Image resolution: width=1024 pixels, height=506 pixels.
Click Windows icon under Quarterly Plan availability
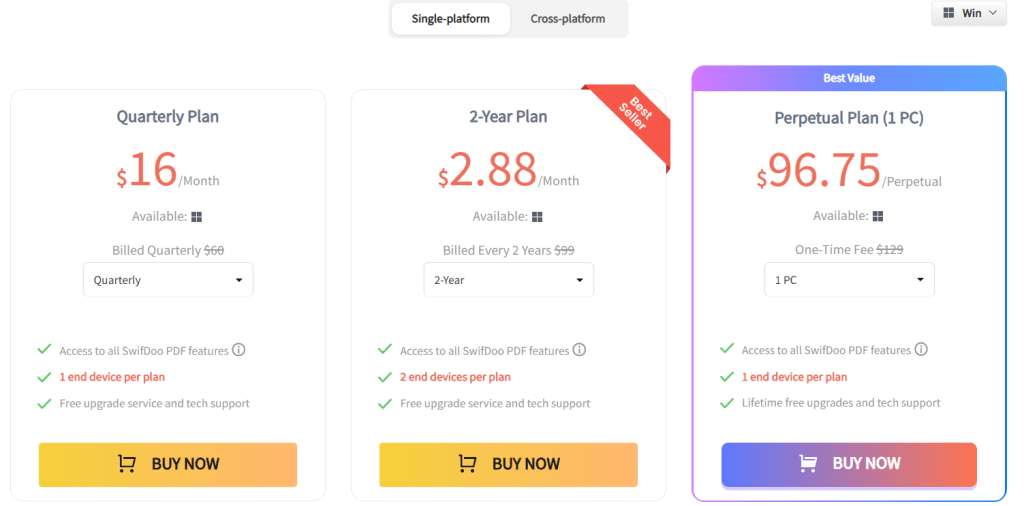pyautogui.click(x=197, y=217)
